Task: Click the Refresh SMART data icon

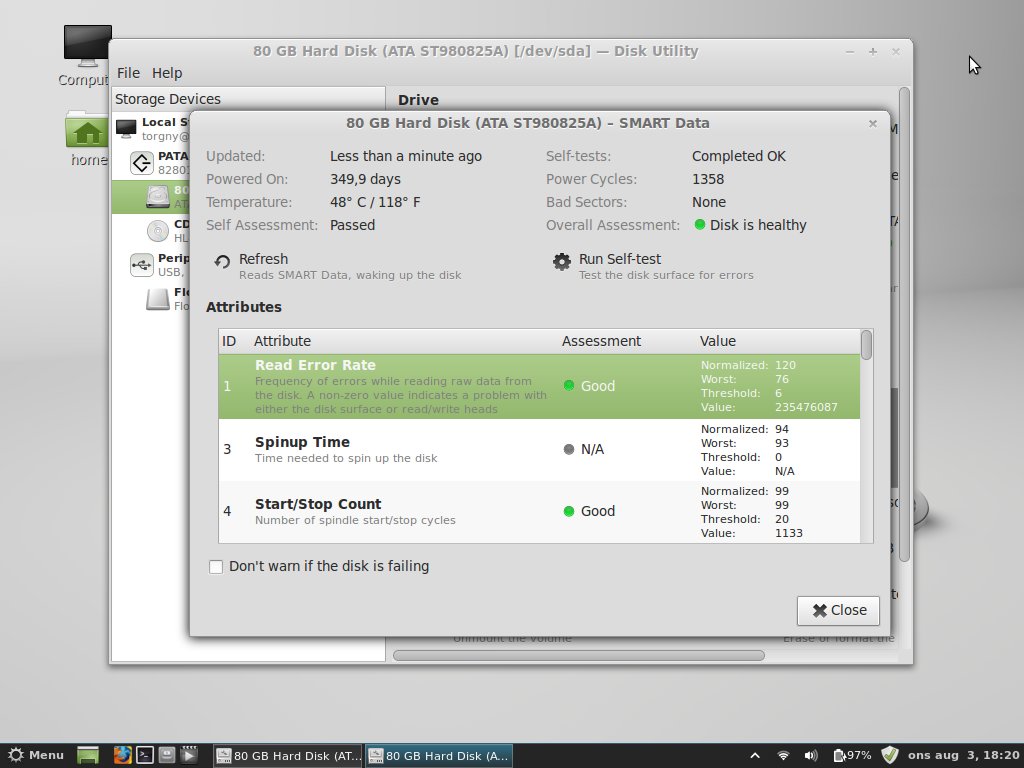Action: point(222,262)
